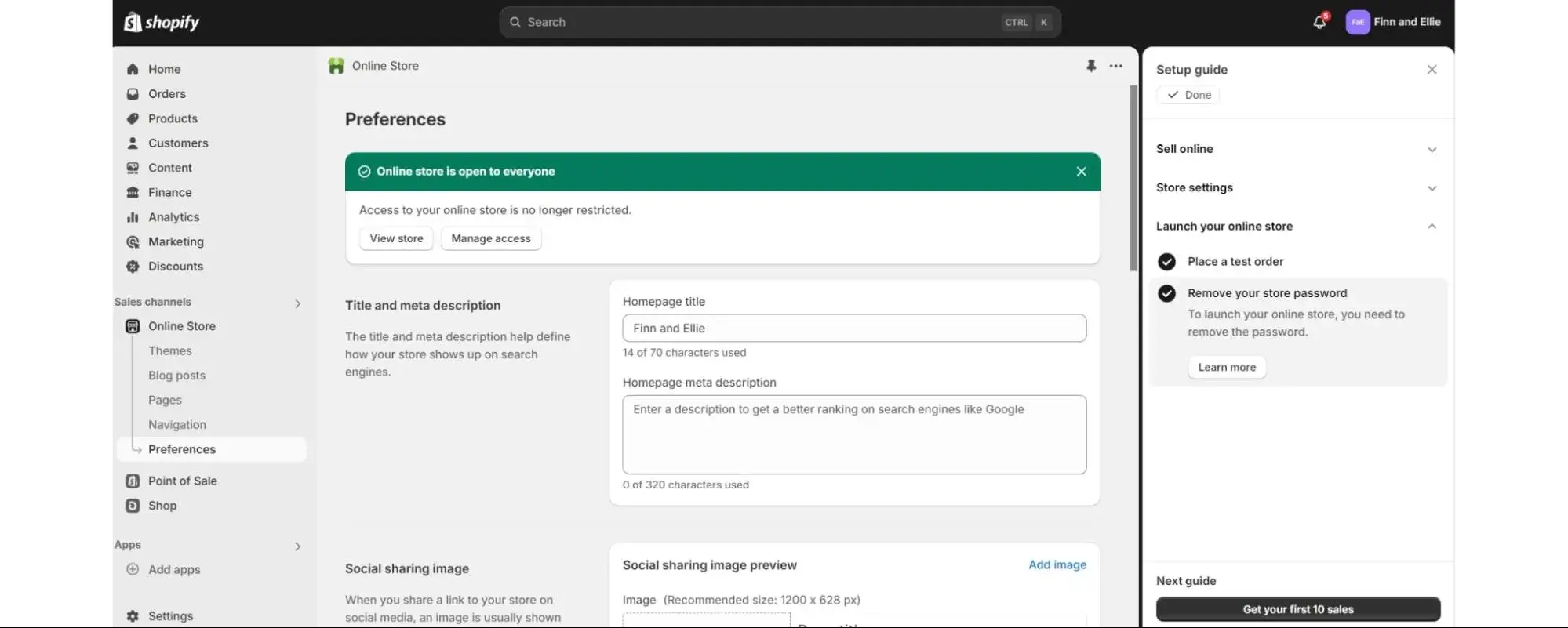Screen dimensions: 1568x628
Task: Click the page vertical scrollbar
Action: pyautogui.click(x=1133, y=178)
